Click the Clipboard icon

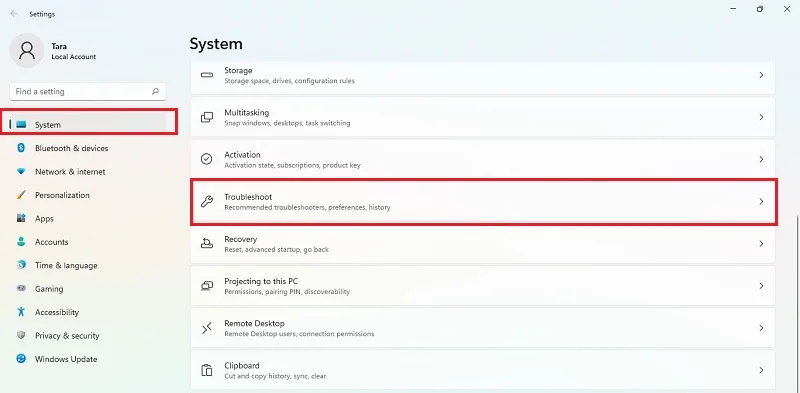[x=207, y=370]
